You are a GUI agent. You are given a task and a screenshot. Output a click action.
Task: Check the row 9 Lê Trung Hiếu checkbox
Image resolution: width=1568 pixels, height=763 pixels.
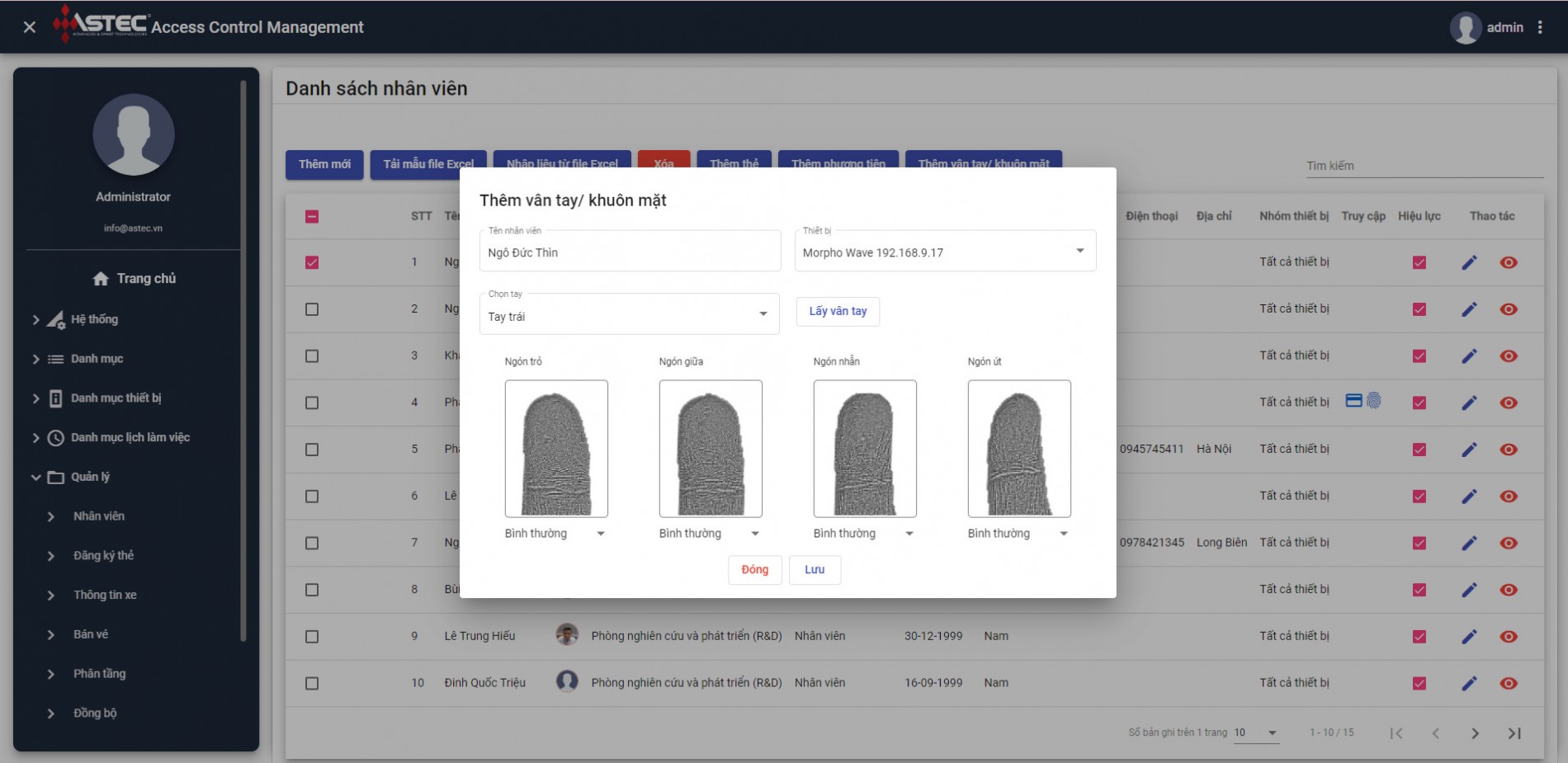point(312,637)
